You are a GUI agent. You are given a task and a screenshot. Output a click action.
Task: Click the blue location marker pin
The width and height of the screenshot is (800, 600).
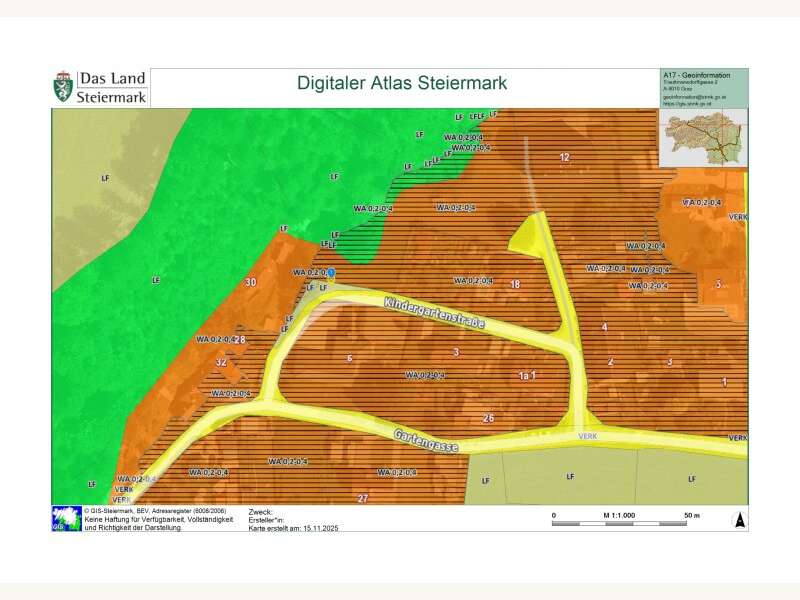pyautogui.click(x=332, y=272)
